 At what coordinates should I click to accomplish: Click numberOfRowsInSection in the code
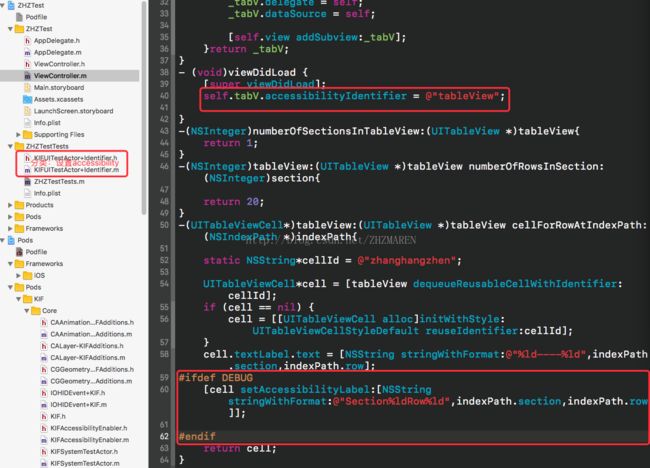[533, 166]
